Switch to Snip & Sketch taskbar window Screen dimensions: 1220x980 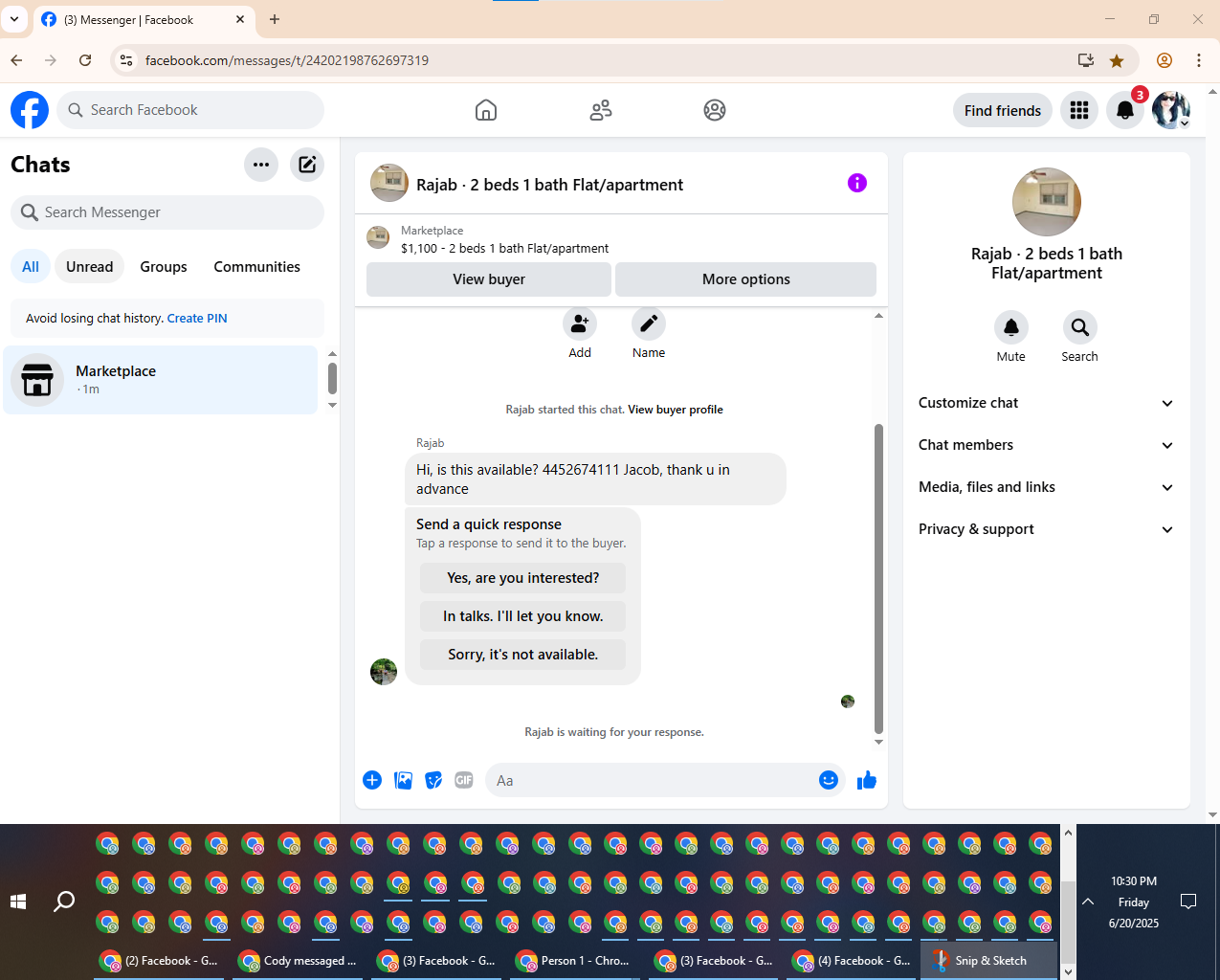coord(989,961)
